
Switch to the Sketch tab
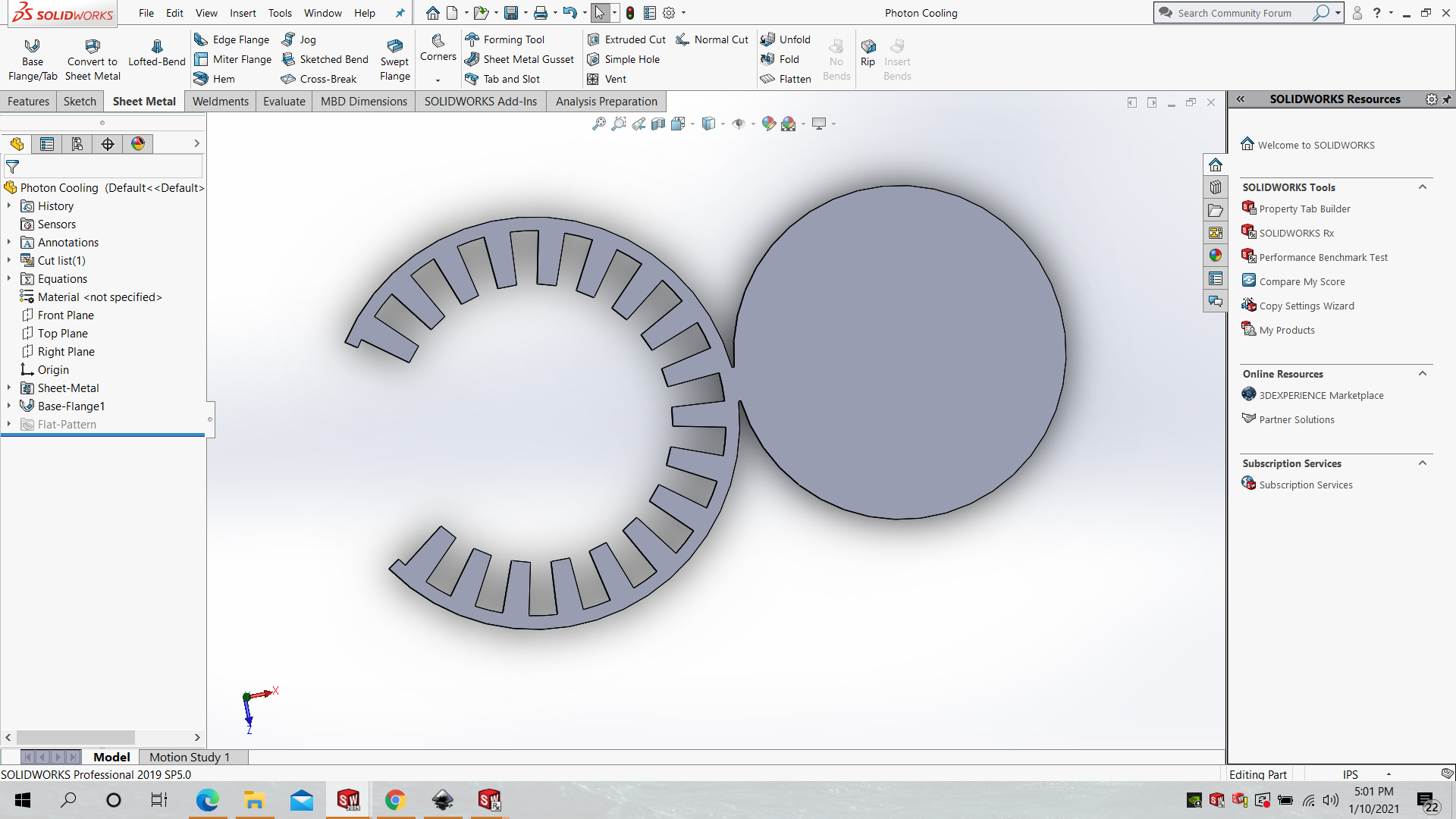[80, 101]
